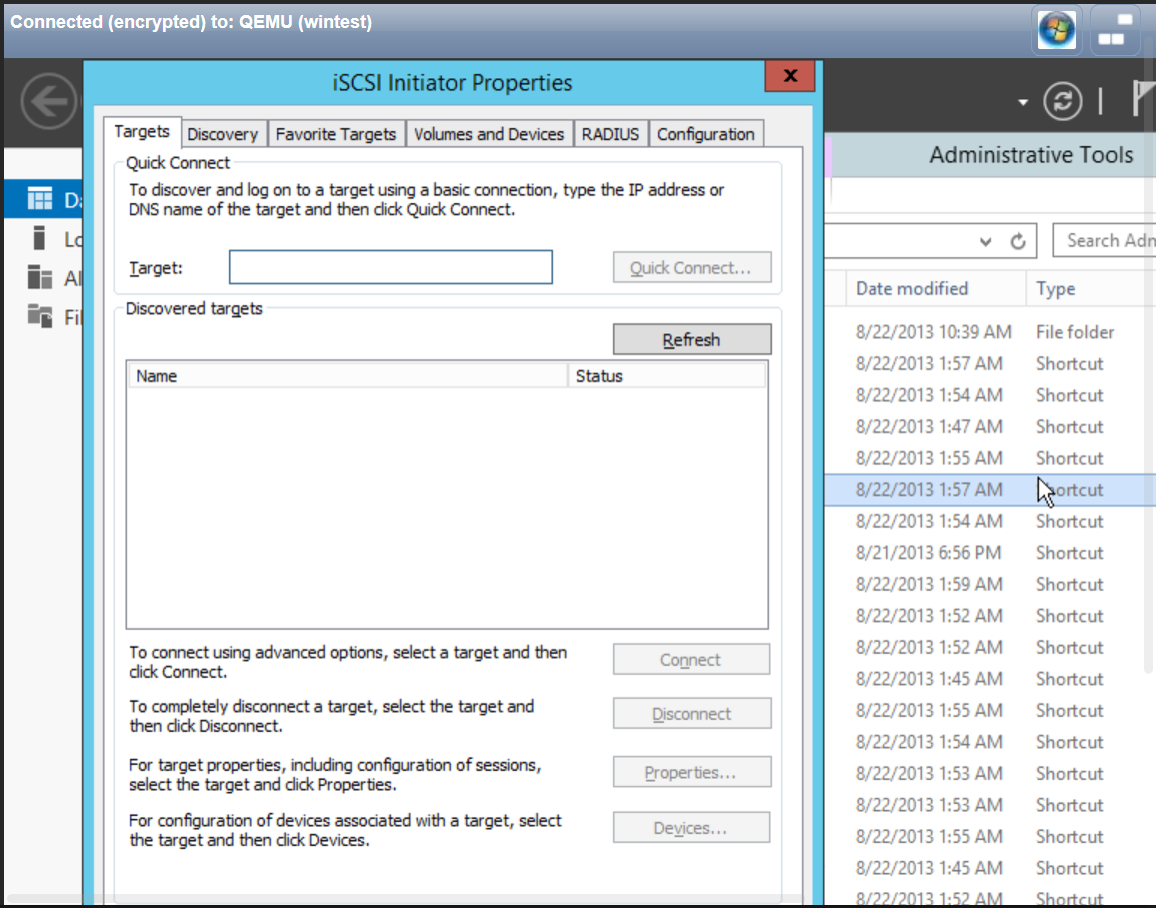Viewport: 1156px width, 908px height.
Task: Click the Disconnect button
Action: point(692,713)
